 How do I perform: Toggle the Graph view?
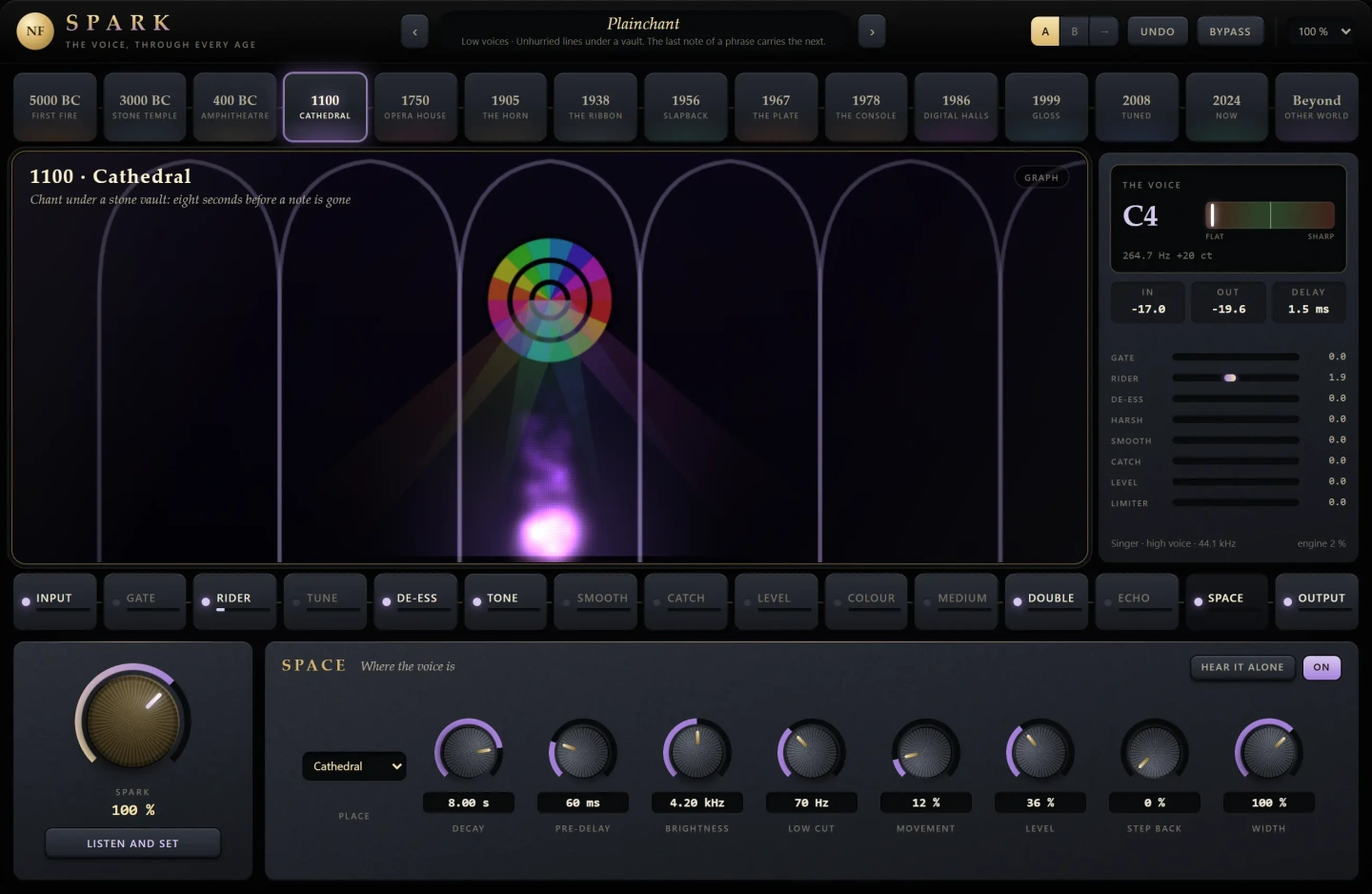coord(1041,177)
